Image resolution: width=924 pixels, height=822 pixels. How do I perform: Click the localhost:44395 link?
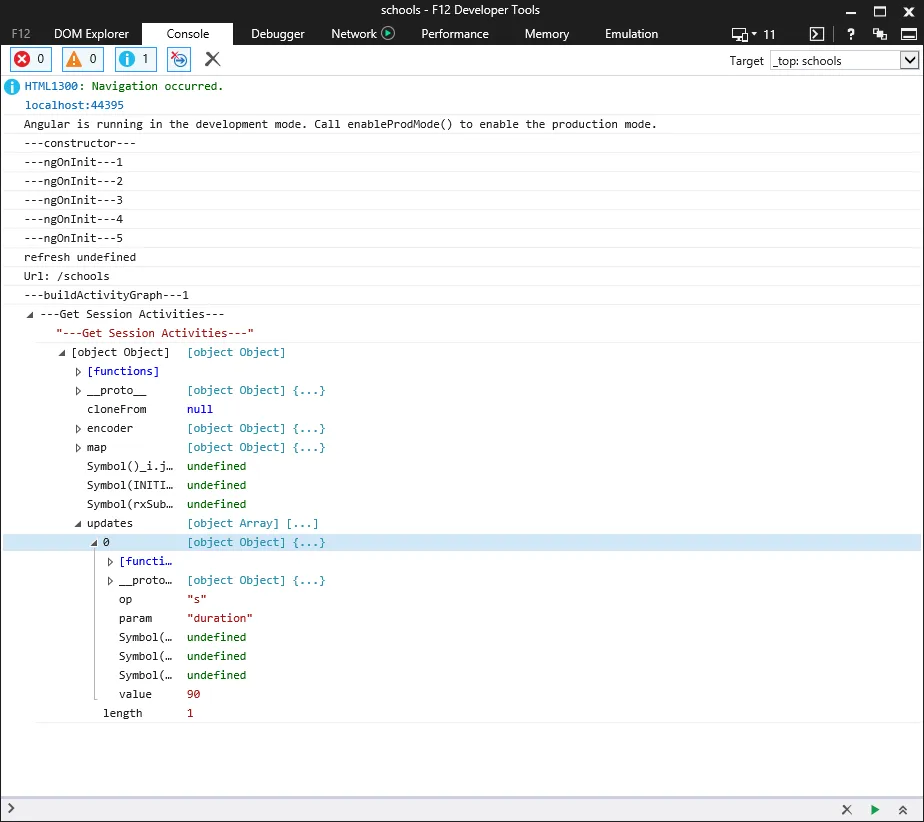tap(74, 105)
